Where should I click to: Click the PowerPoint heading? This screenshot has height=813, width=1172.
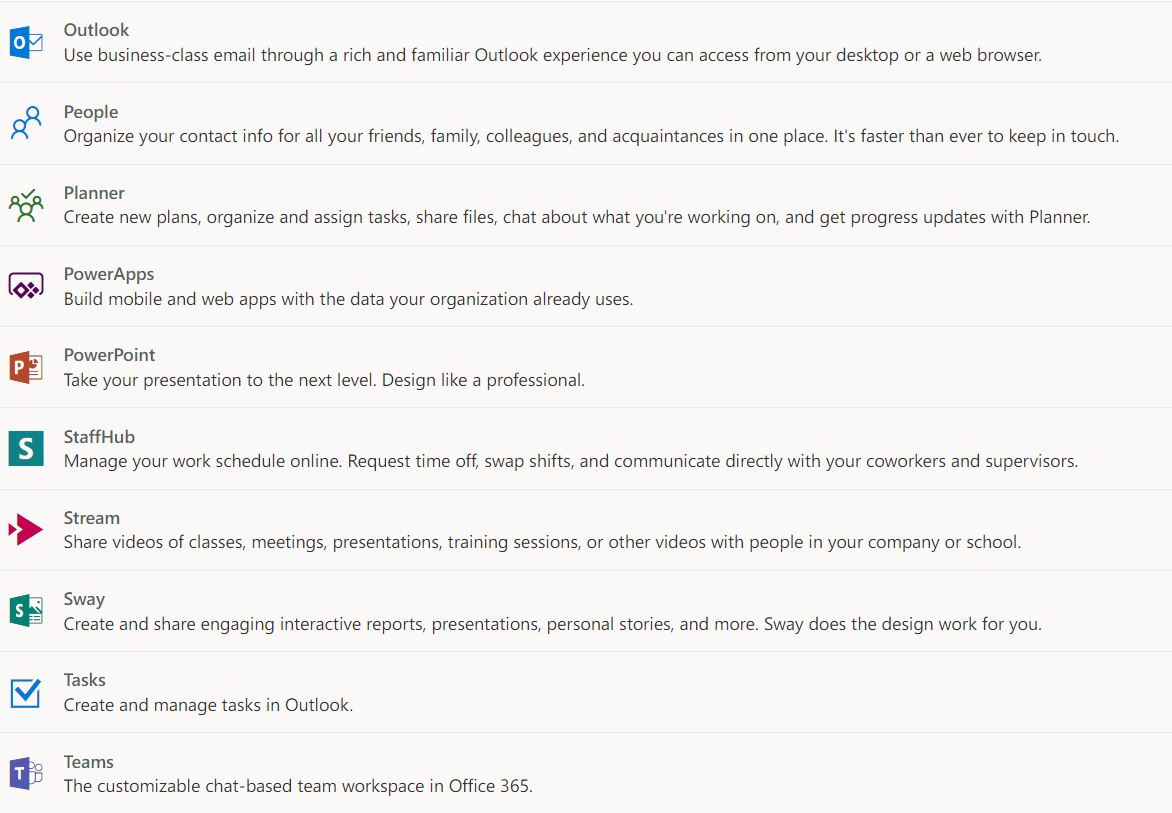(109, 355)
